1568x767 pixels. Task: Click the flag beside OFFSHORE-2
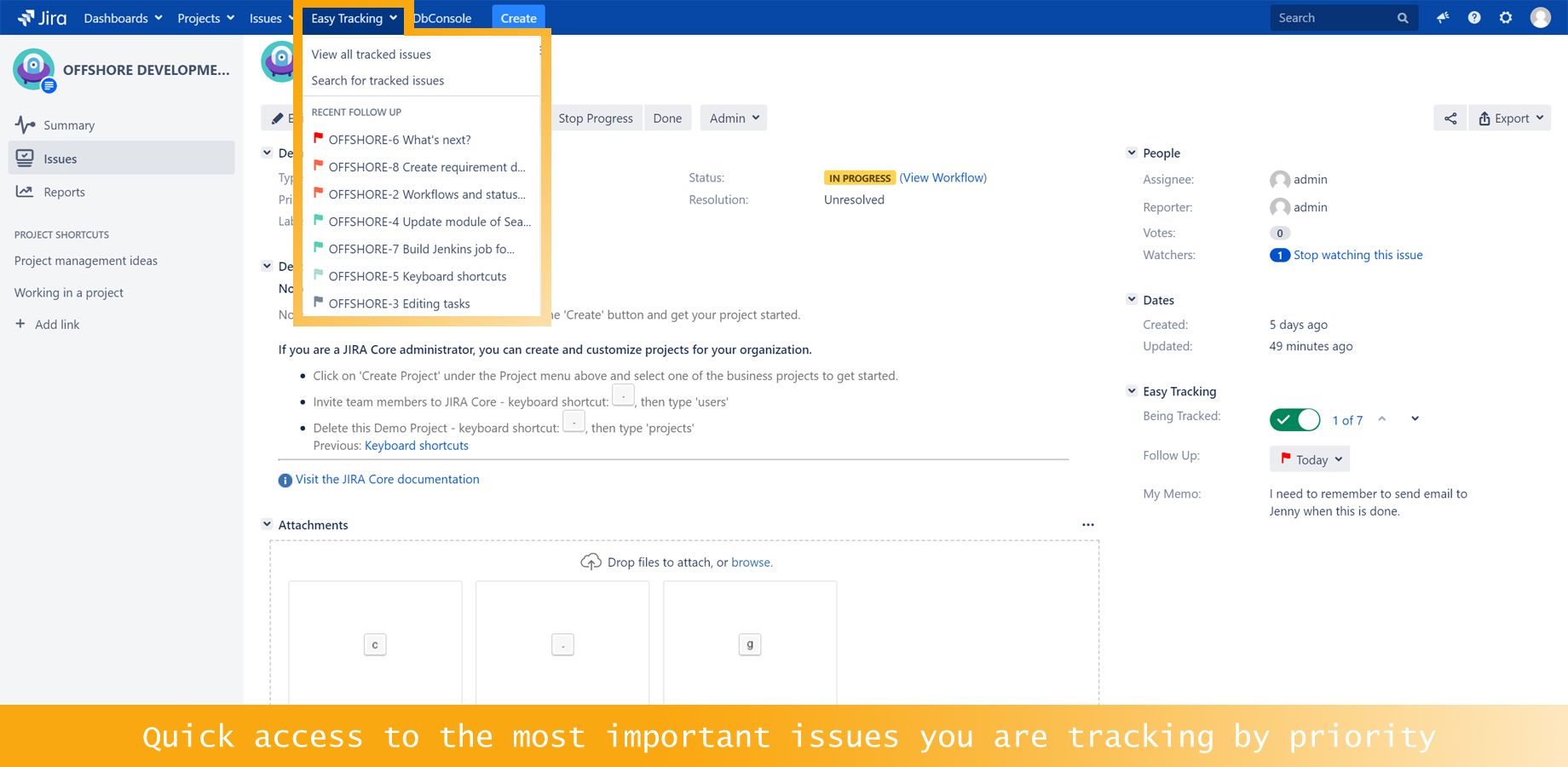[318, 193]
